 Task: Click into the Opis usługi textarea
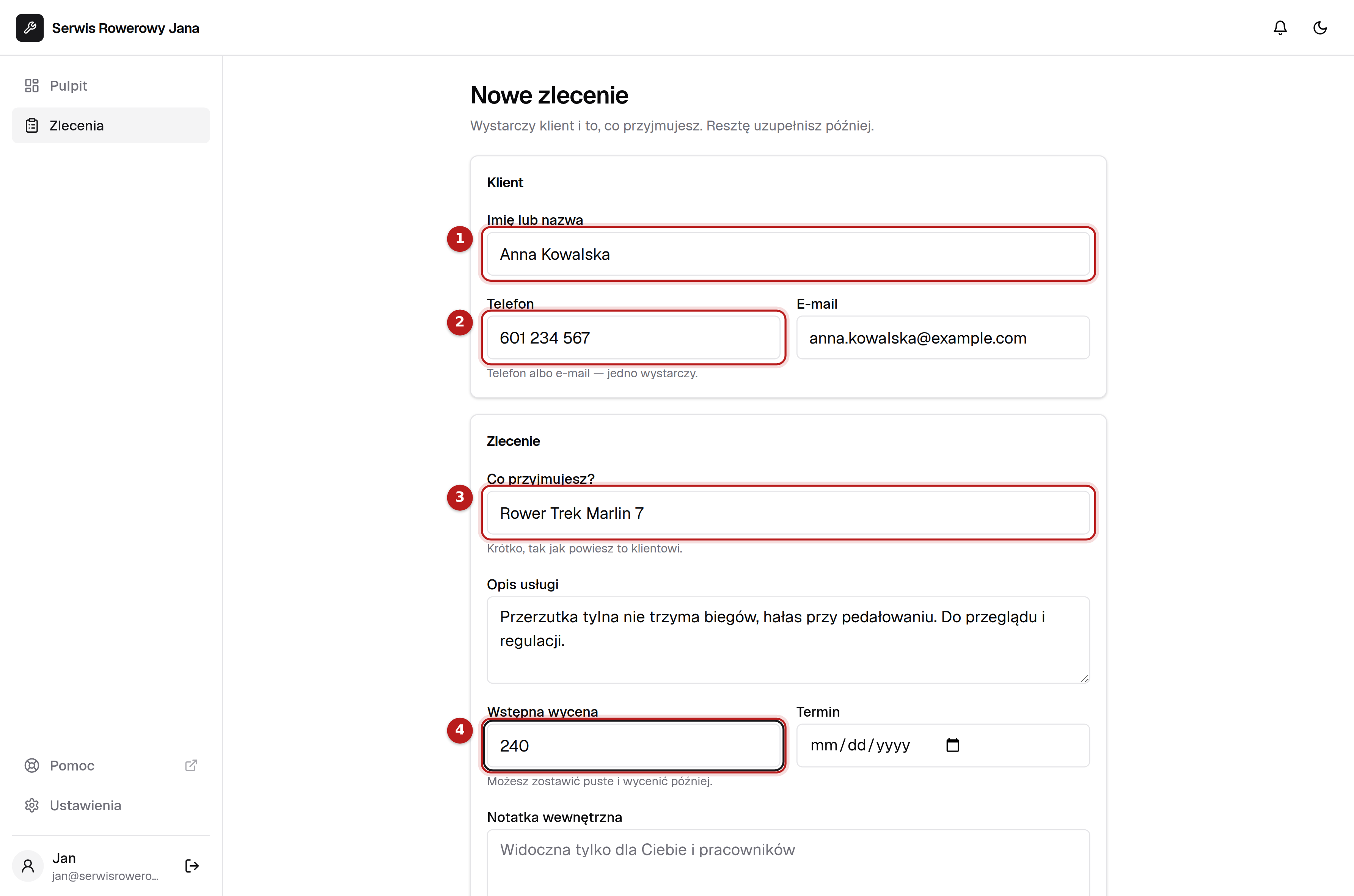[788, 640]
